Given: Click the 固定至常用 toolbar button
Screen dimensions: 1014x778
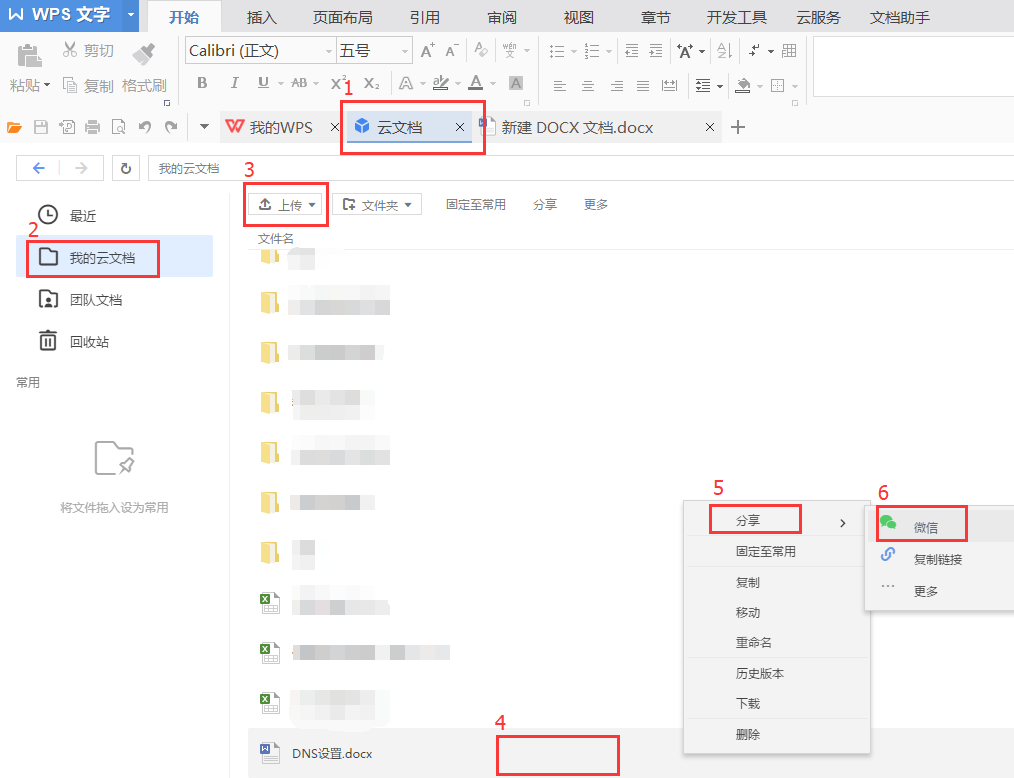Looking at the screenshot, I should (475, 205).
